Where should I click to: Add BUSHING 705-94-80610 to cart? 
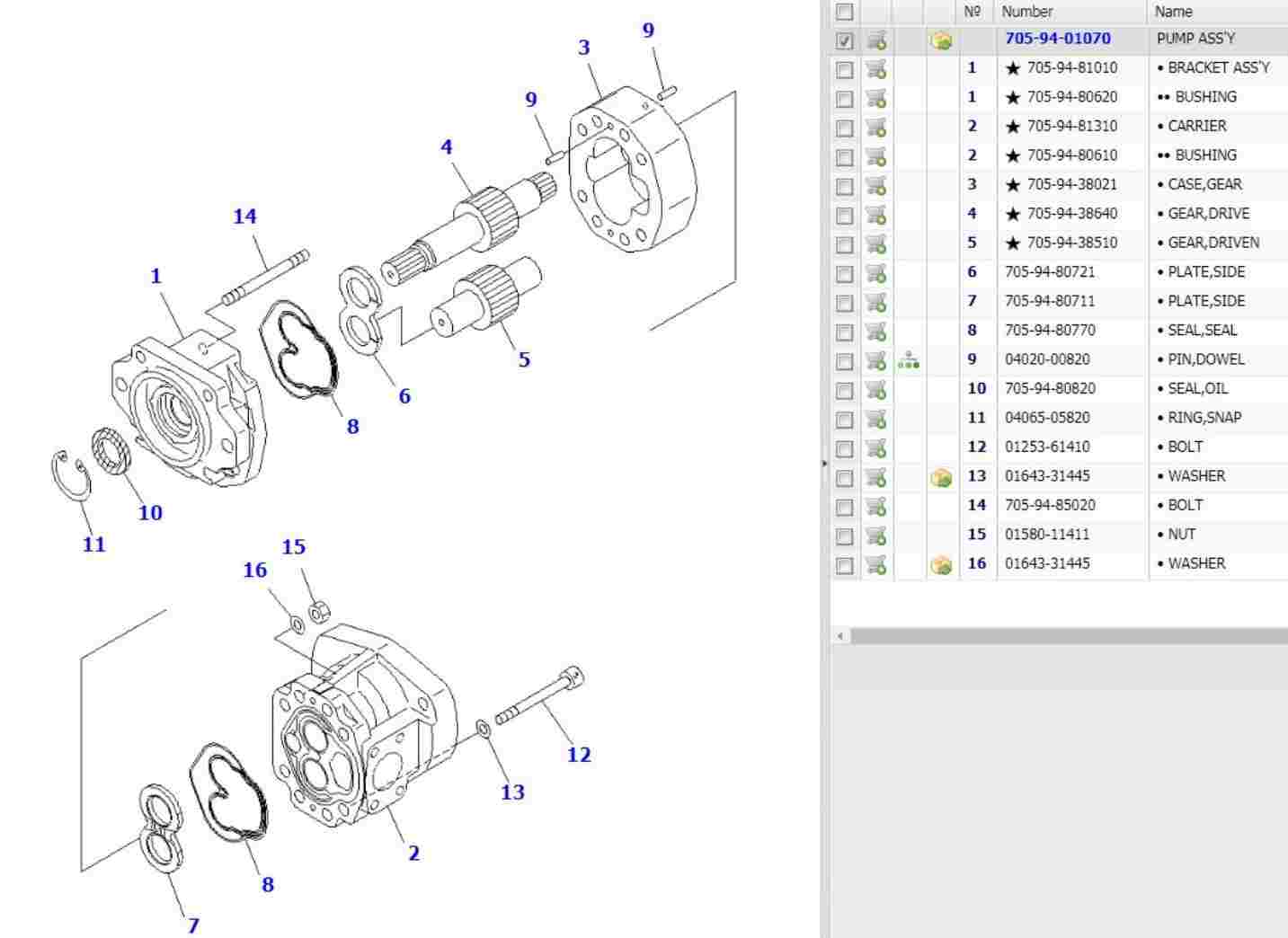pyautogui.click(x=876, y=156)
